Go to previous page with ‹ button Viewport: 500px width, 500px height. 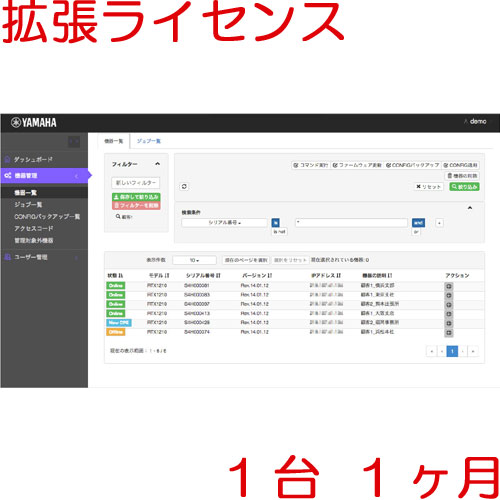pos(442,351)
